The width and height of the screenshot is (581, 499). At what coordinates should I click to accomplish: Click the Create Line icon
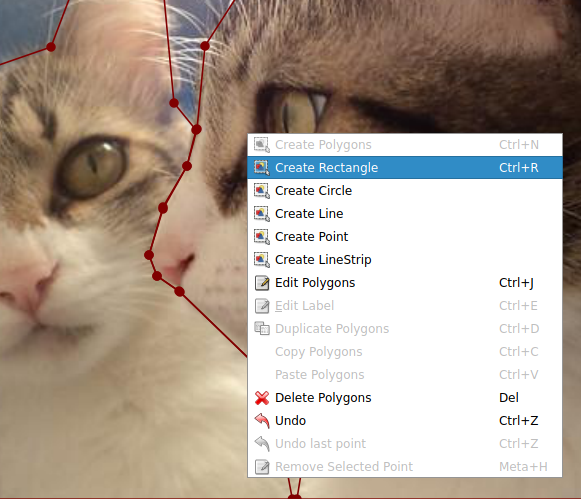click(262, 213)
